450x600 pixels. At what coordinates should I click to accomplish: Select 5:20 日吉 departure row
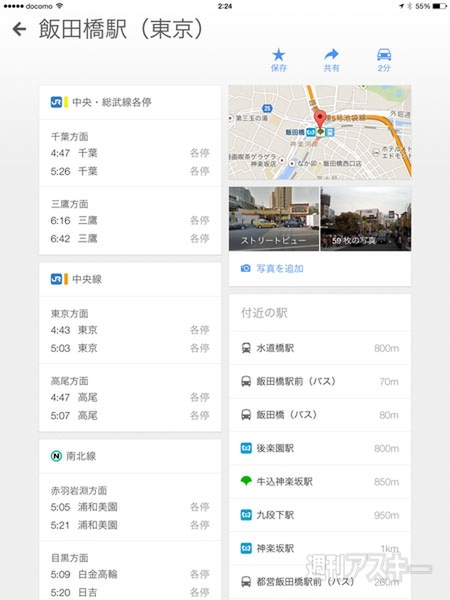(x=130, y=592)
